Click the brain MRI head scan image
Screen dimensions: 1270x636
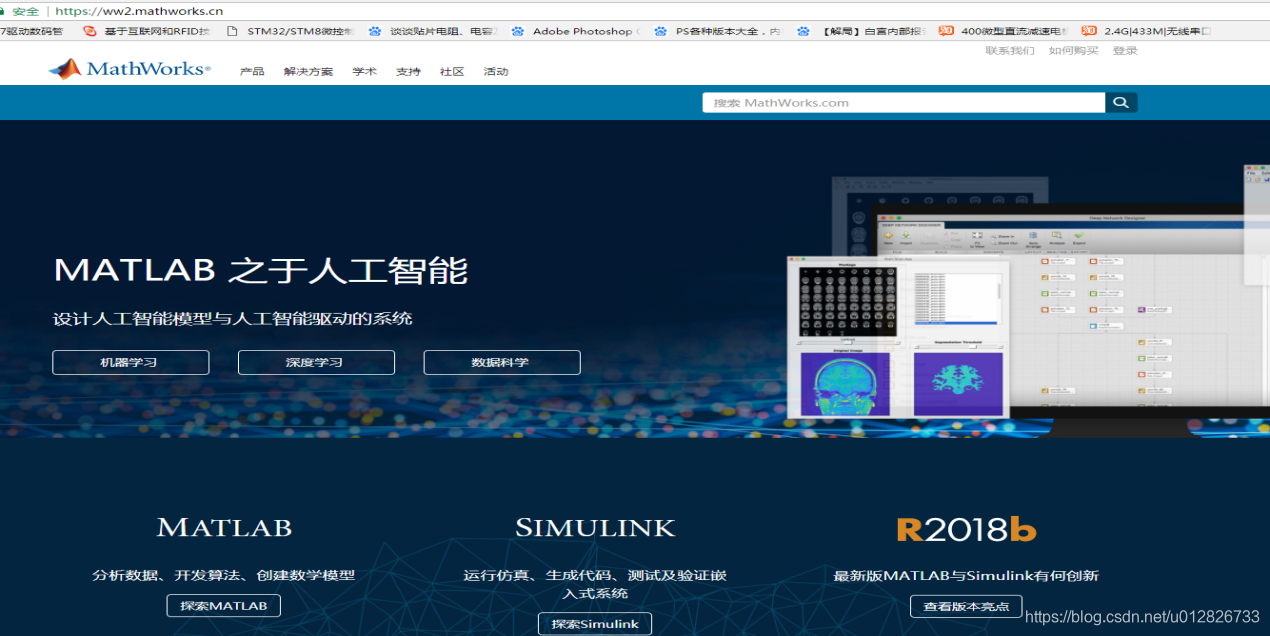(847, 385)
